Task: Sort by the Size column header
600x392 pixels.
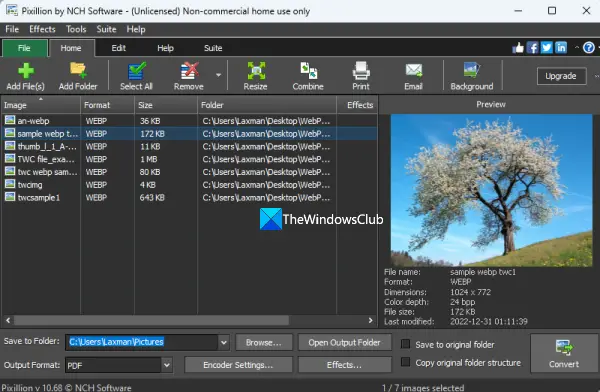Action: [166, 105]
